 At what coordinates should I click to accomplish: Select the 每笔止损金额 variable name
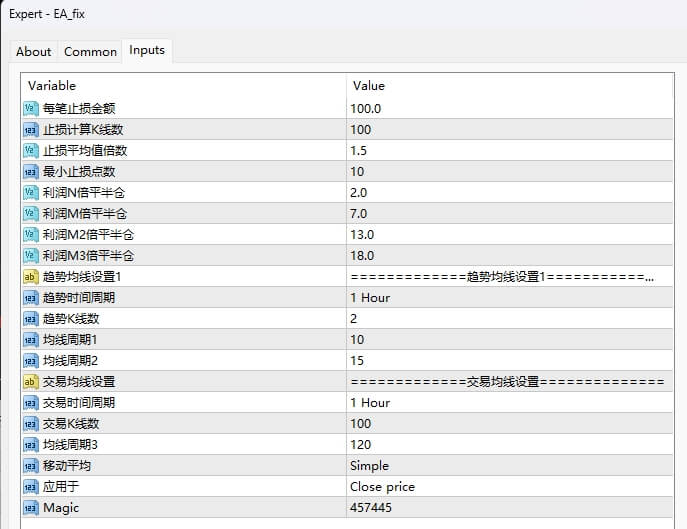pos(79,108)
